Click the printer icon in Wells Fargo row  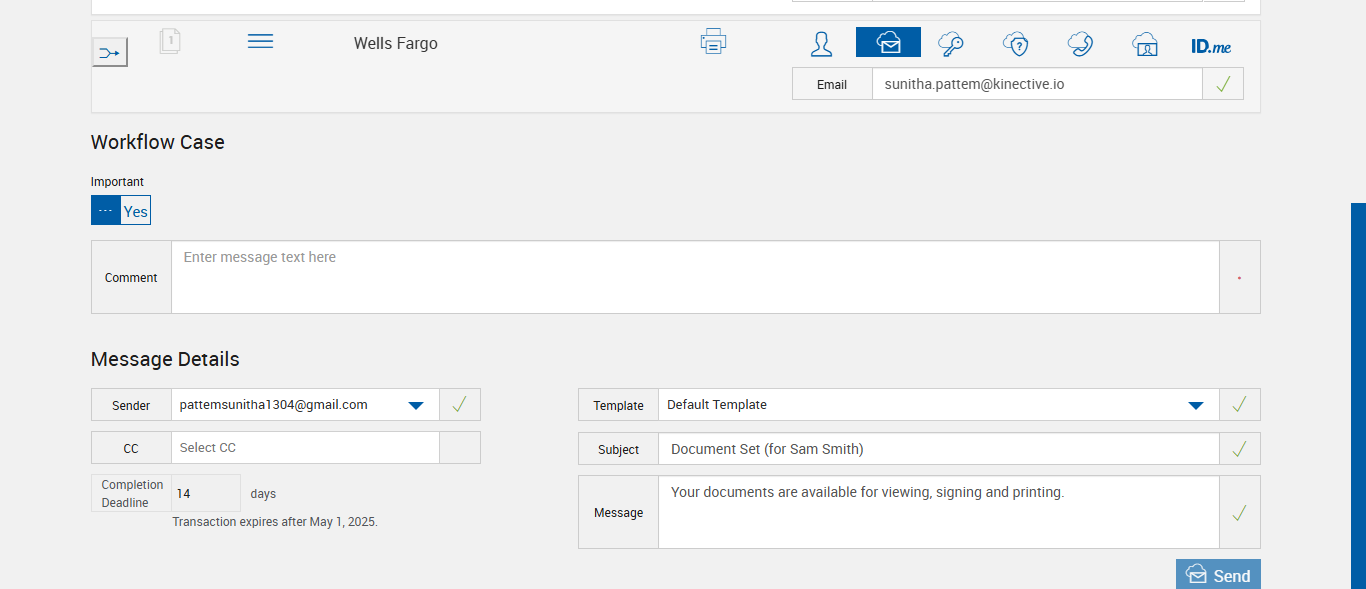[713, 42]
